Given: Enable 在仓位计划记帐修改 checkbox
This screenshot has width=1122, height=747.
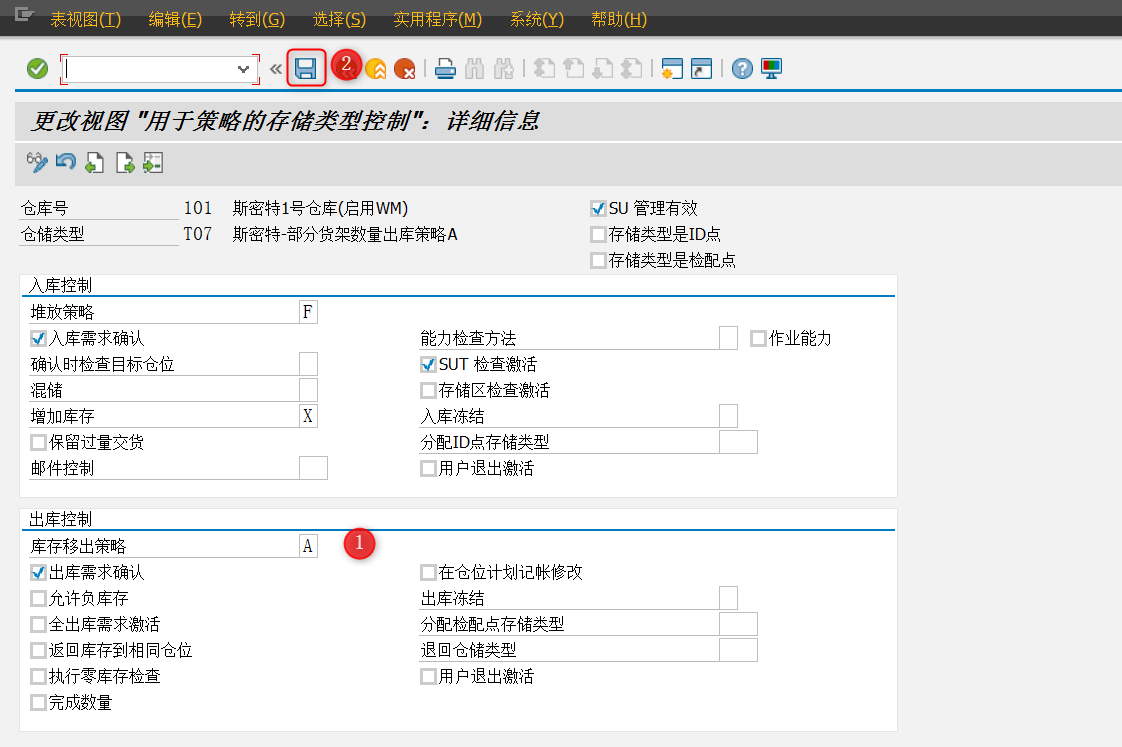Looking at the screenshot, I should coord(429,572).
